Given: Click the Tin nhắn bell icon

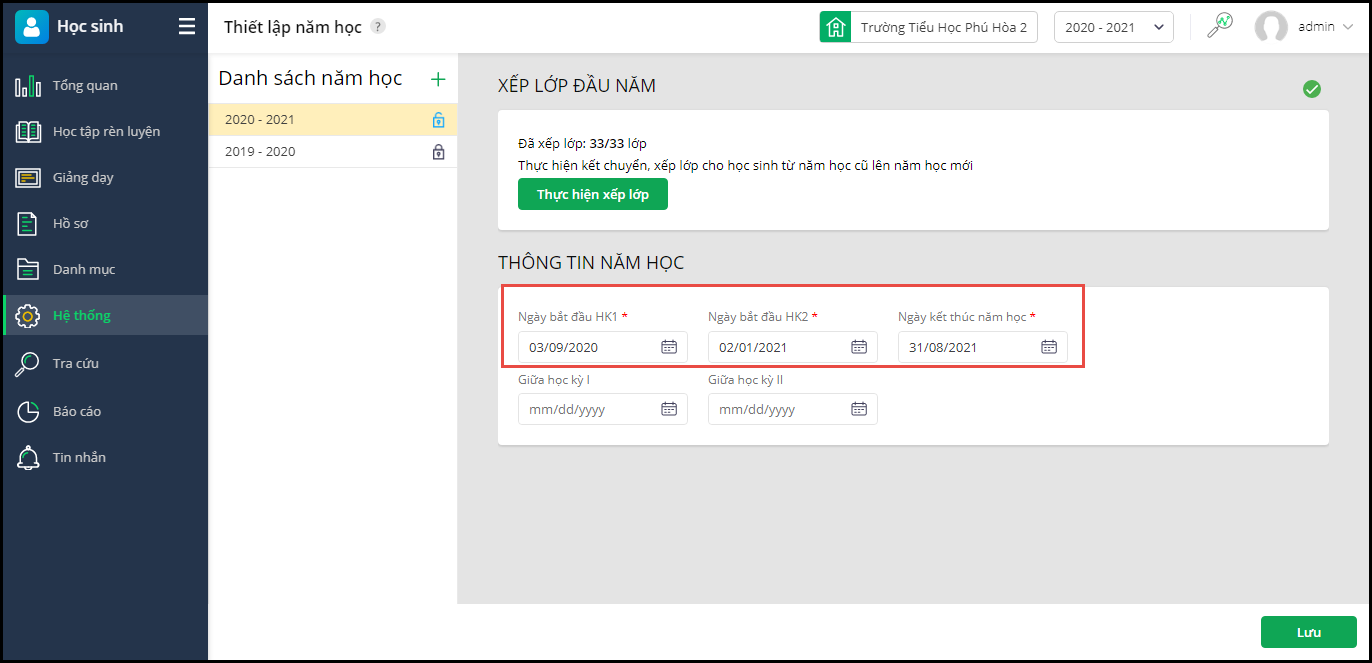Looking at the screenshot, I should (28, 458).
